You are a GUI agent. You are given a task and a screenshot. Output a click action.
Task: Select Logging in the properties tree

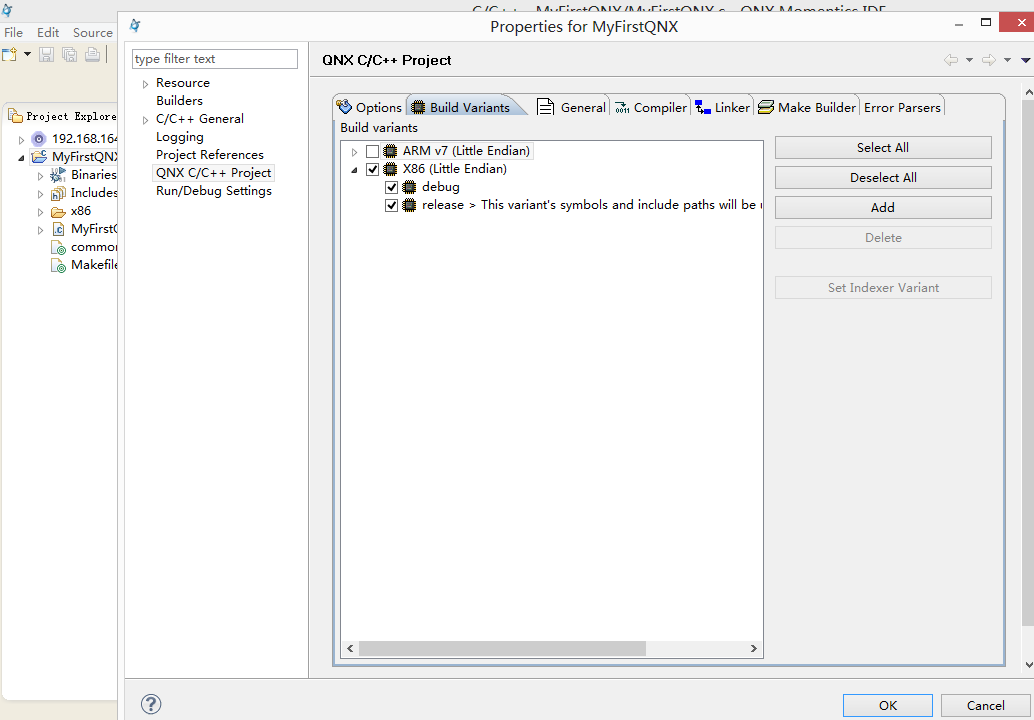[179, 137]
